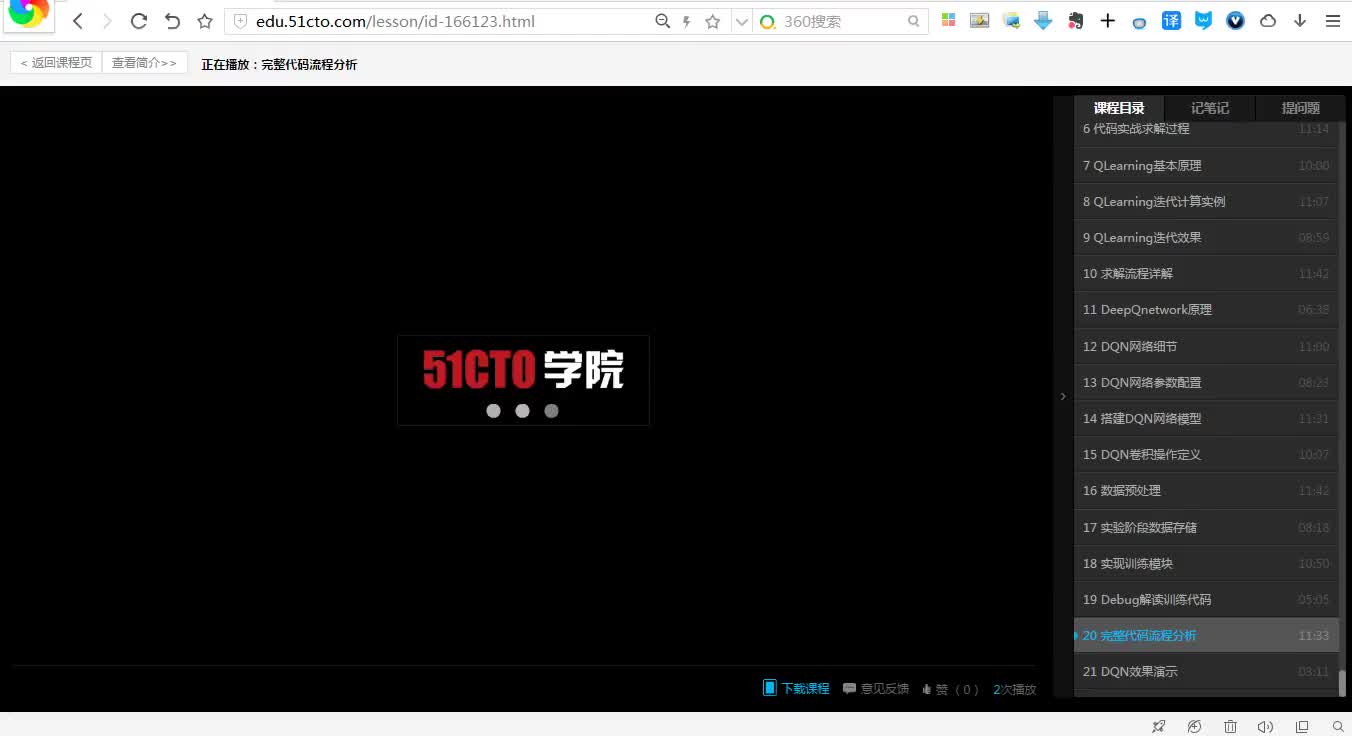Toggle the page sound speaker icon
This screenshot has width=1352, height=736.
(x=1266, y=726)
